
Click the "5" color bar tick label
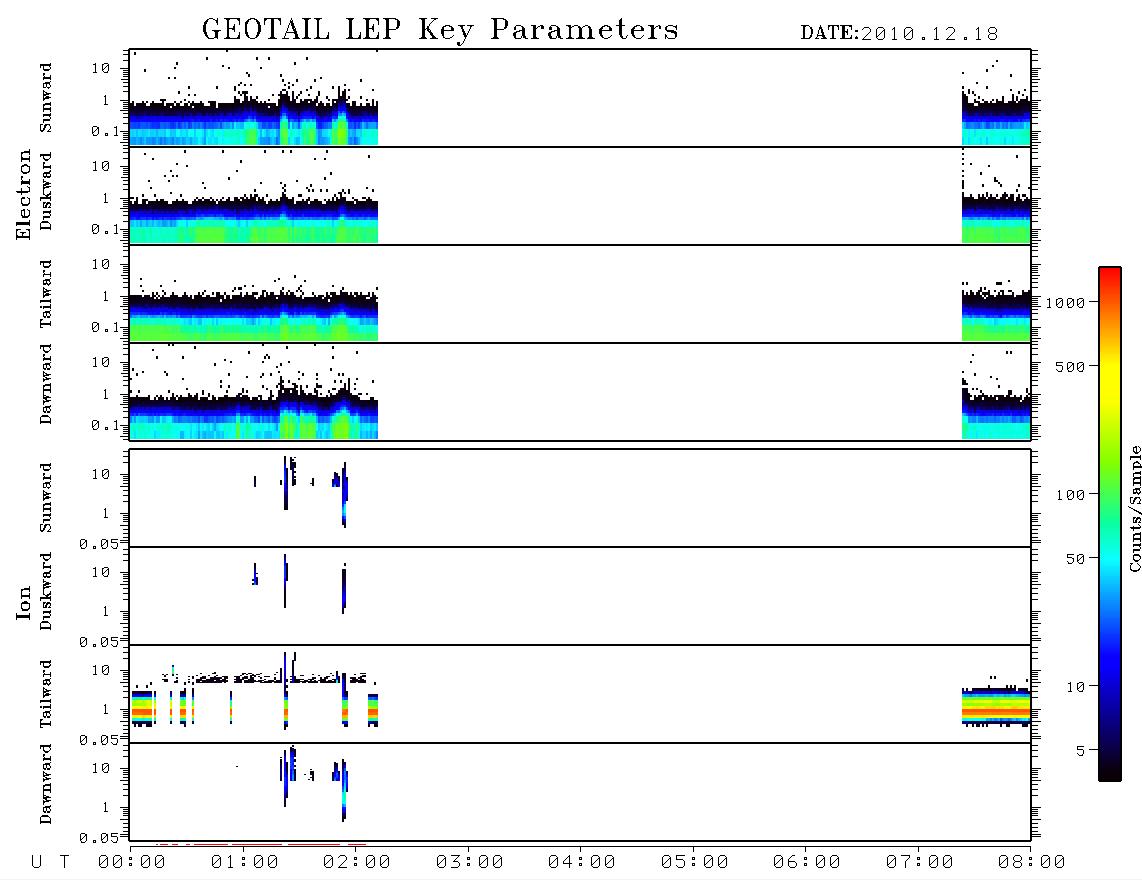click(1081, 751)
